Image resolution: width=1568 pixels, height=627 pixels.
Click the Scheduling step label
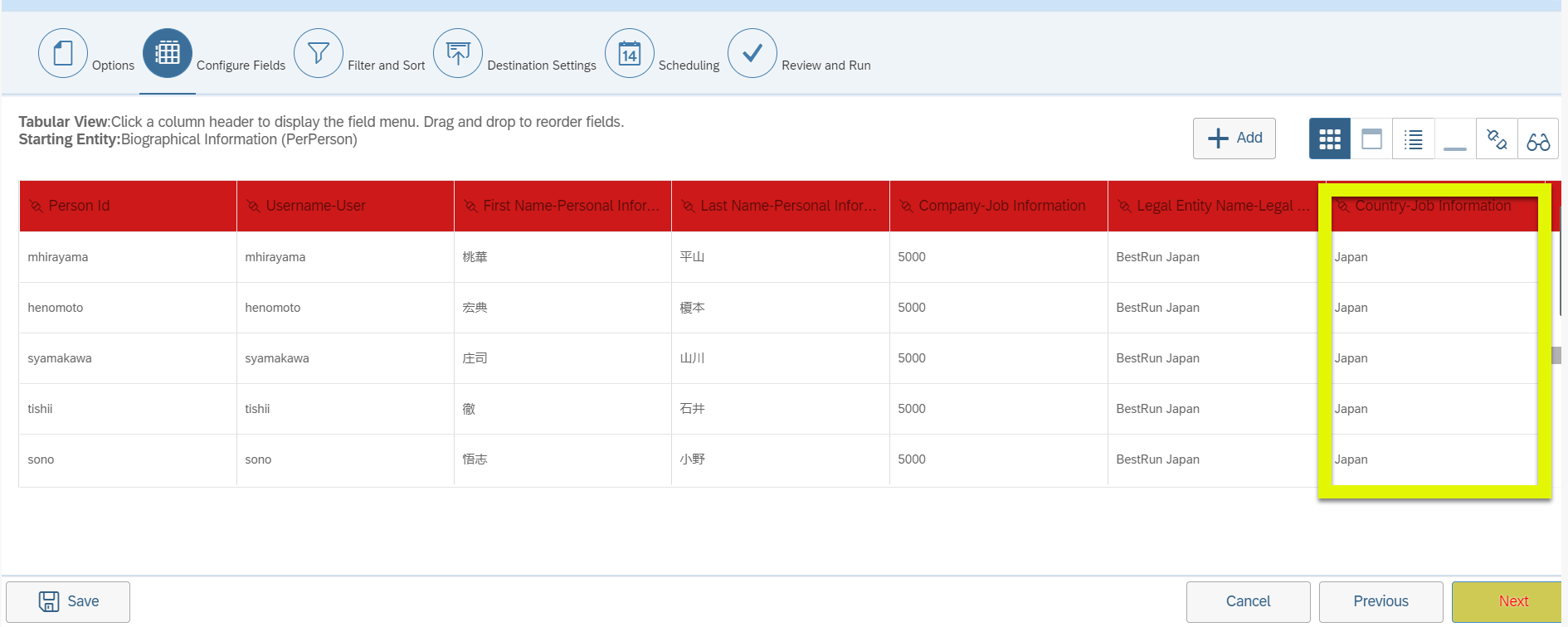click(689, 66)
